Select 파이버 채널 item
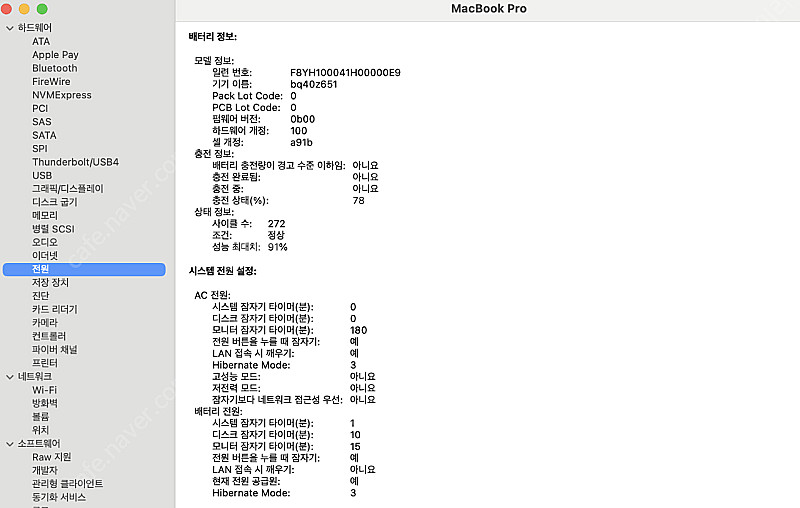The image size is (800, 508). tap(55, 349)
